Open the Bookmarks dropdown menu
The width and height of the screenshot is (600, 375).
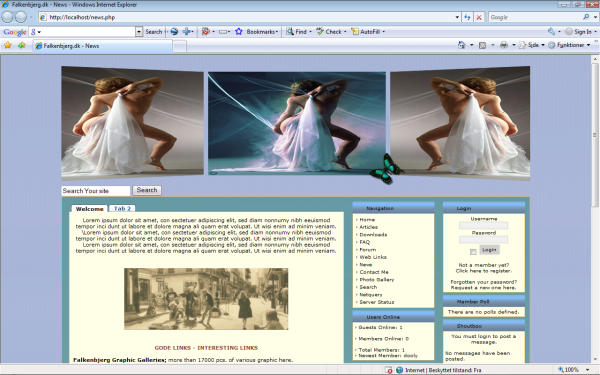[277, 32]
